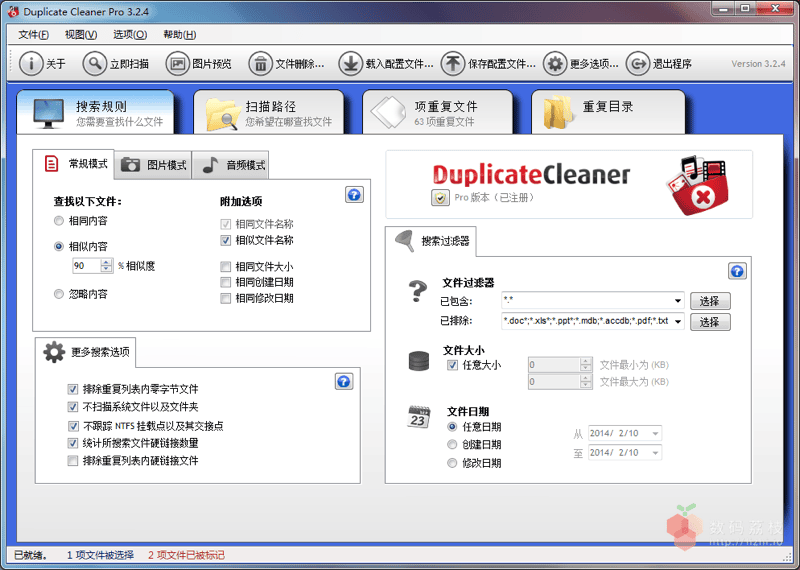
Task: Select the 修改日期 radio button
Action: point(452,463)
